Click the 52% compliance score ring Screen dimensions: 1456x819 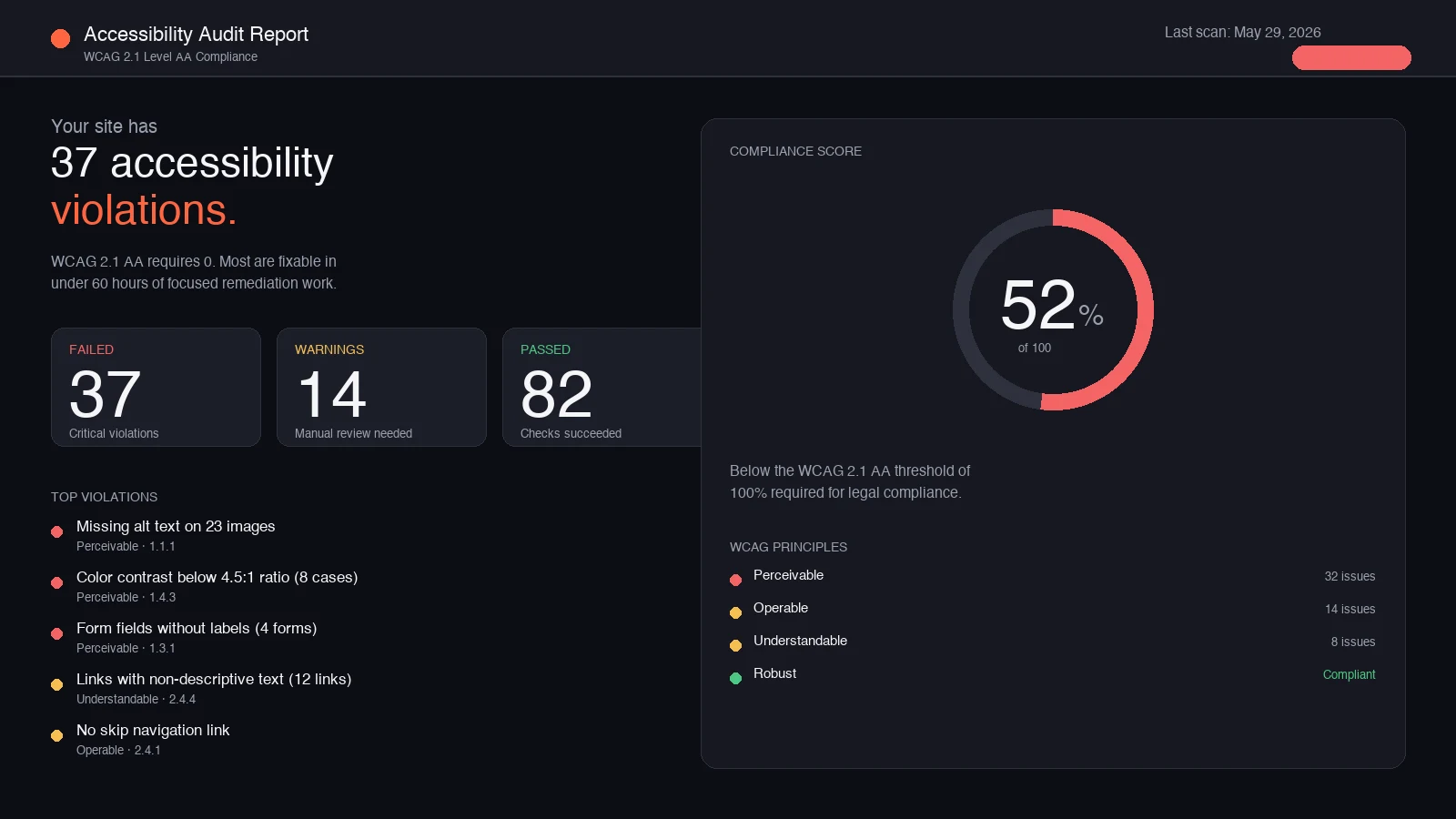pyautogui.click(x=1053, y=310)
